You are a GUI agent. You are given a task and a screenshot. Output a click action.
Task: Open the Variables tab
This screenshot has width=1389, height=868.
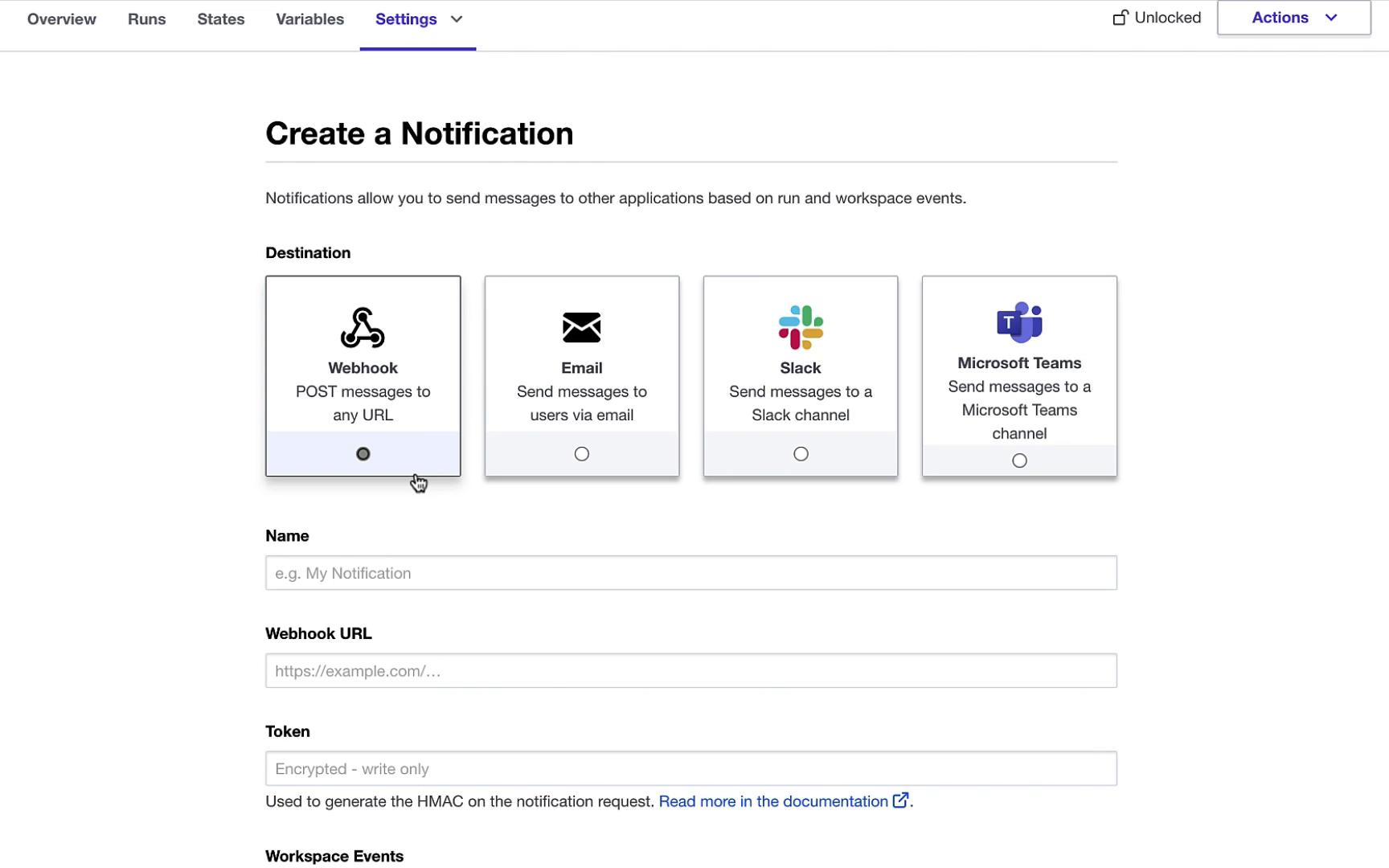click(309, 19)
